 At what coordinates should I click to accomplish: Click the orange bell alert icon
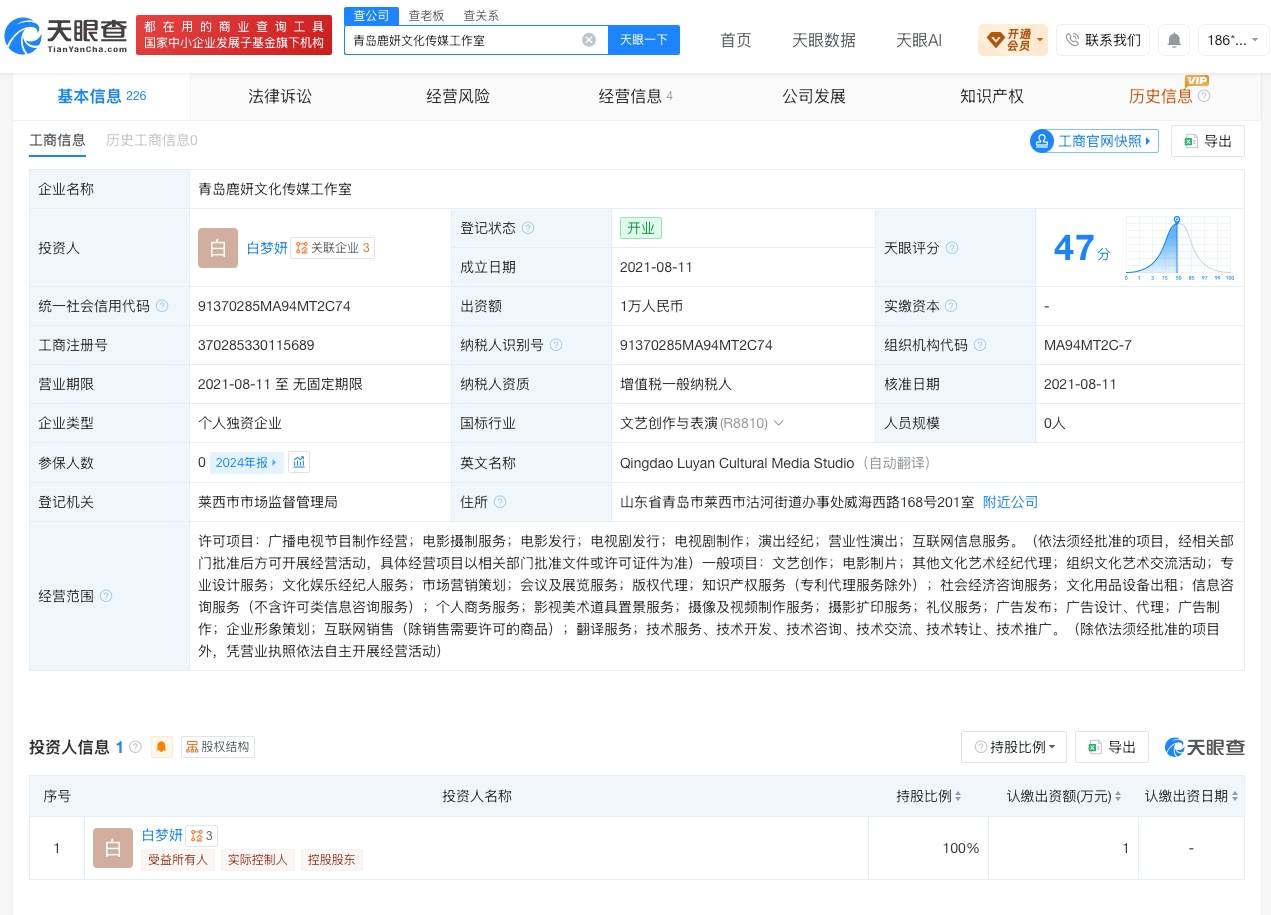[161, 747]
